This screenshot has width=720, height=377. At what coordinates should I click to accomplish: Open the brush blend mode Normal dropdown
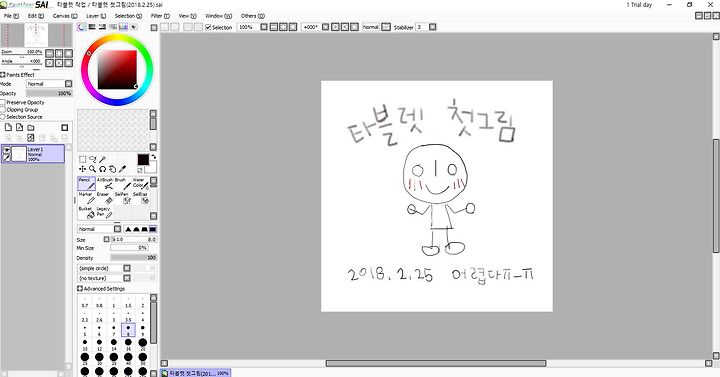[x=99, y=229]
